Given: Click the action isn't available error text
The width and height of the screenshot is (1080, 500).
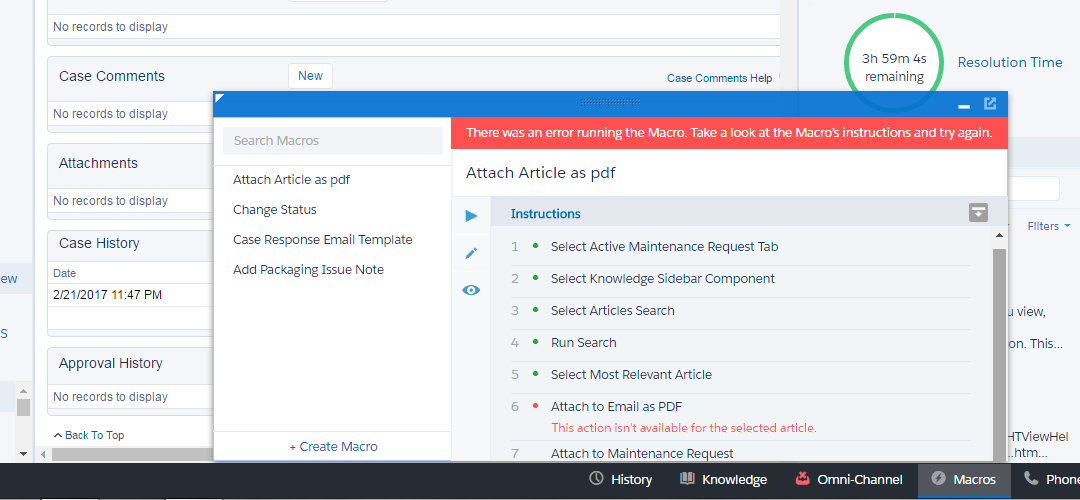Looking at the screenshot, I should pos(683,428).
